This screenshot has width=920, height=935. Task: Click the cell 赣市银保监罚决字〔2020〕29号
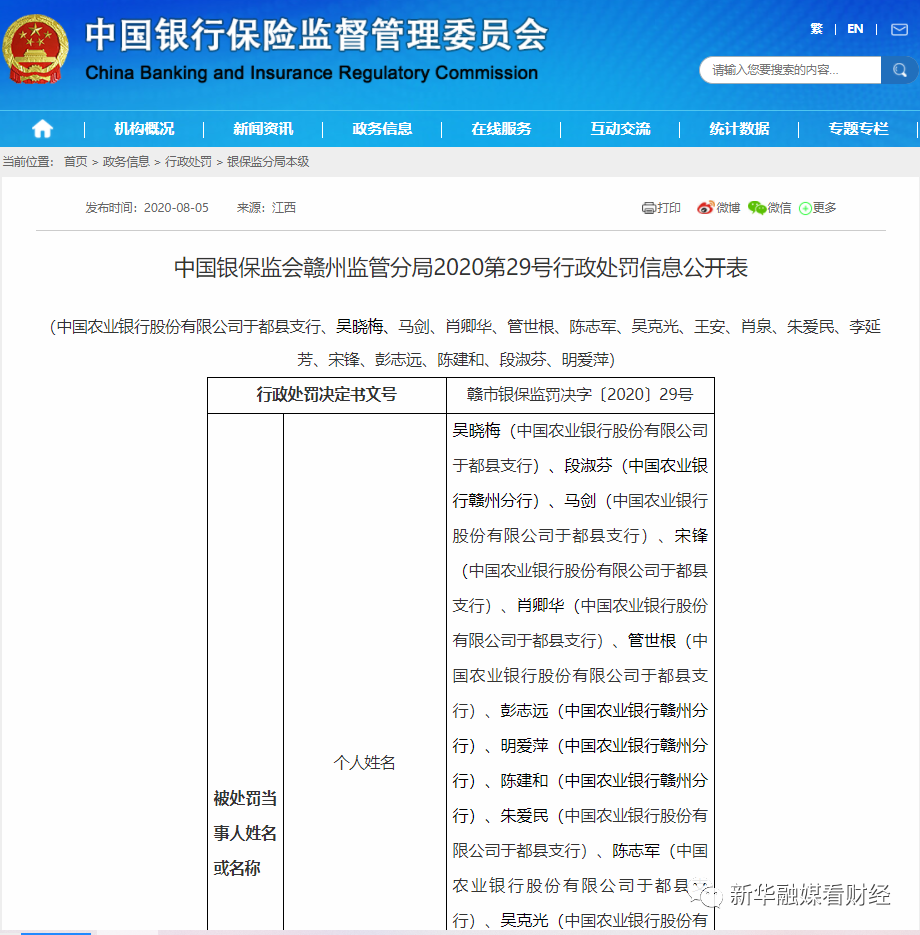(x=580, y=395)
